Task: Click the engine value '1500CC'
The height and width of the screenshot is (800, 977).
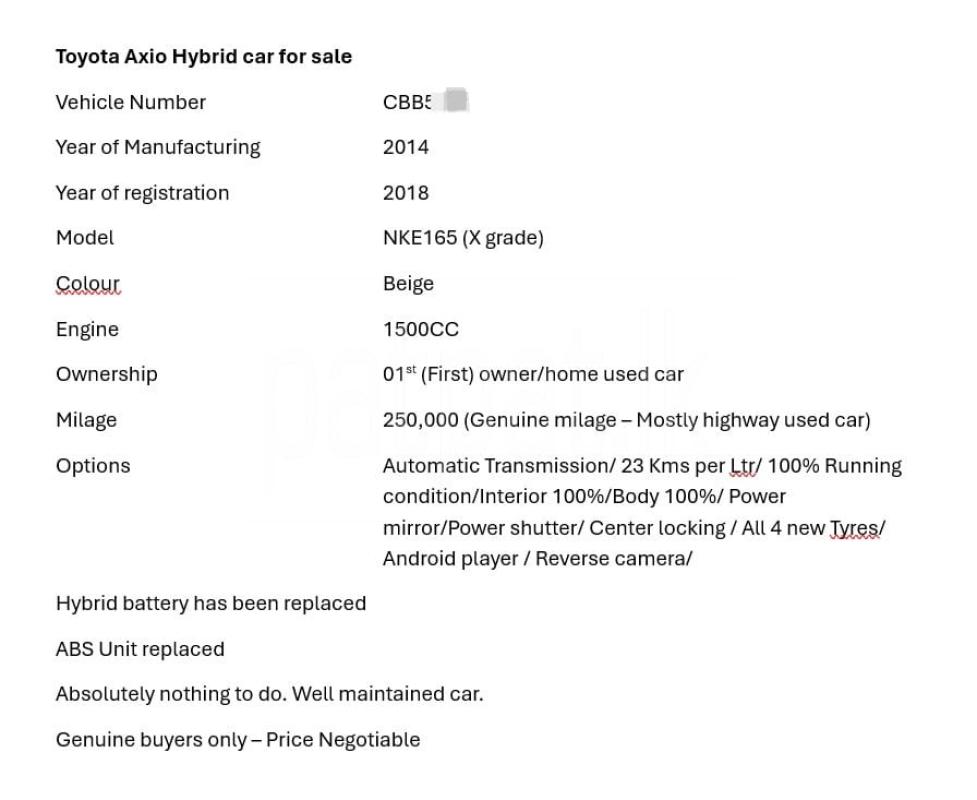Action: [420, 329]
